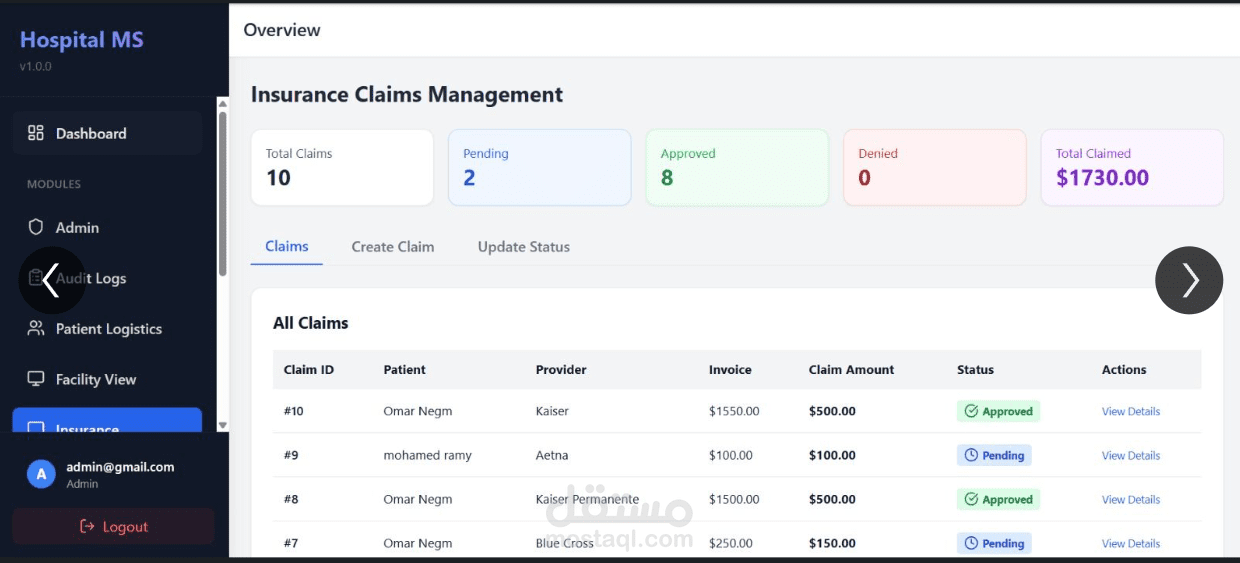Click the Pending clock icon on claim #9
This screenshot has height=563, width=1240.
971,455
